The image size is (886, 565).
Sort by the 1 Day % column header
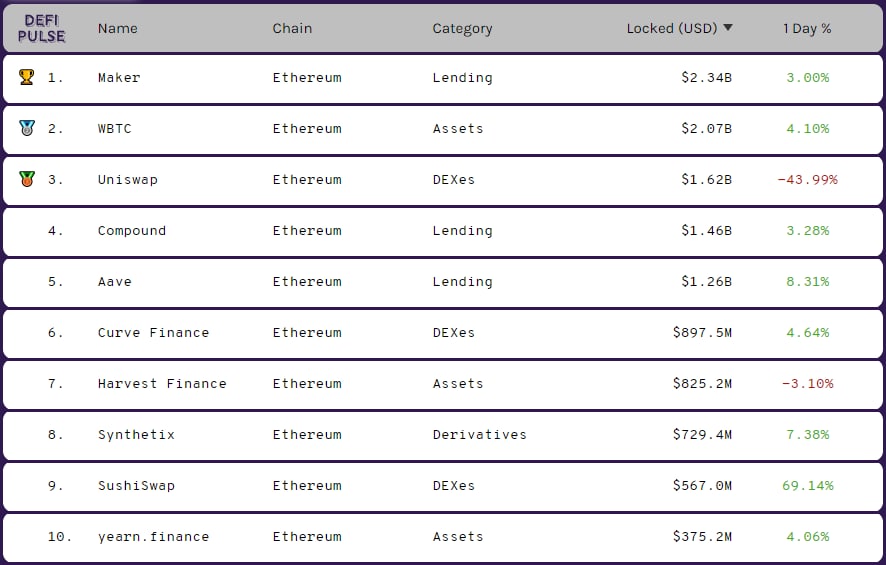pyautogui.click(x=807, y=28)
